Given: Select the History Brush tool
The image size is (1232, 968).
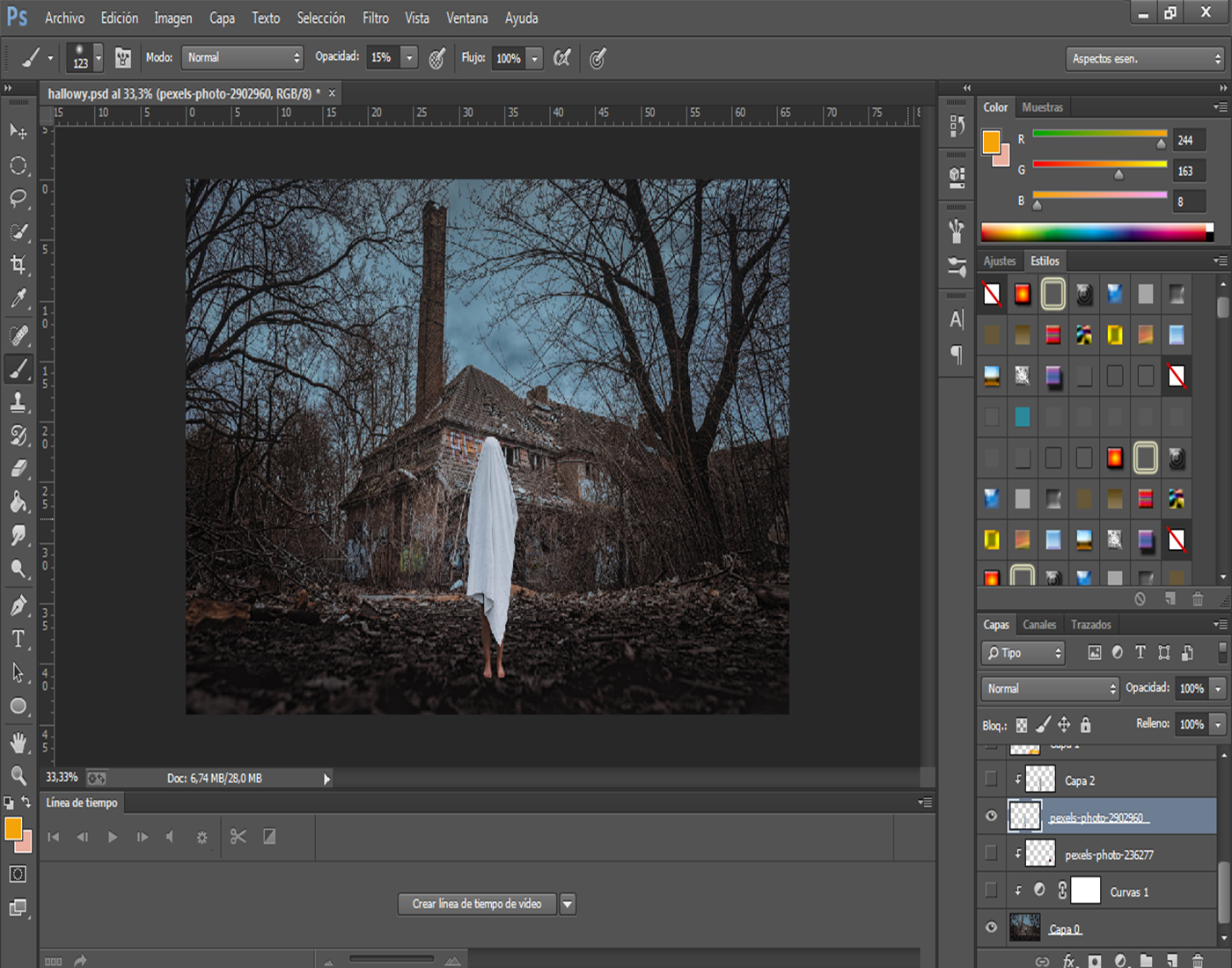Looking at the screenshot, I should 18,436.
